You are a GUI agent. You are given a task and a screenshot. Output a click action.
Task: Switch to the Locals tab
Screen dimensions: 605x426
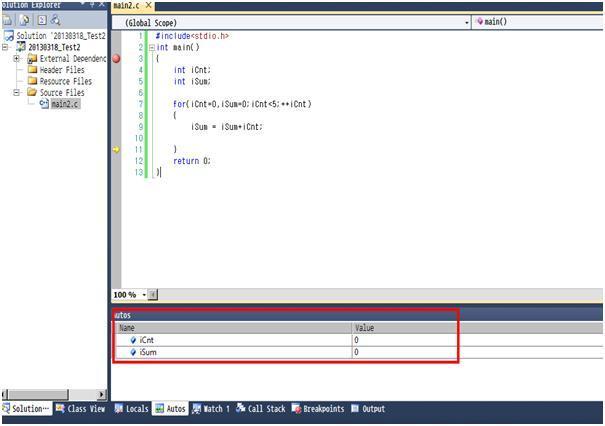pos(132,409)
